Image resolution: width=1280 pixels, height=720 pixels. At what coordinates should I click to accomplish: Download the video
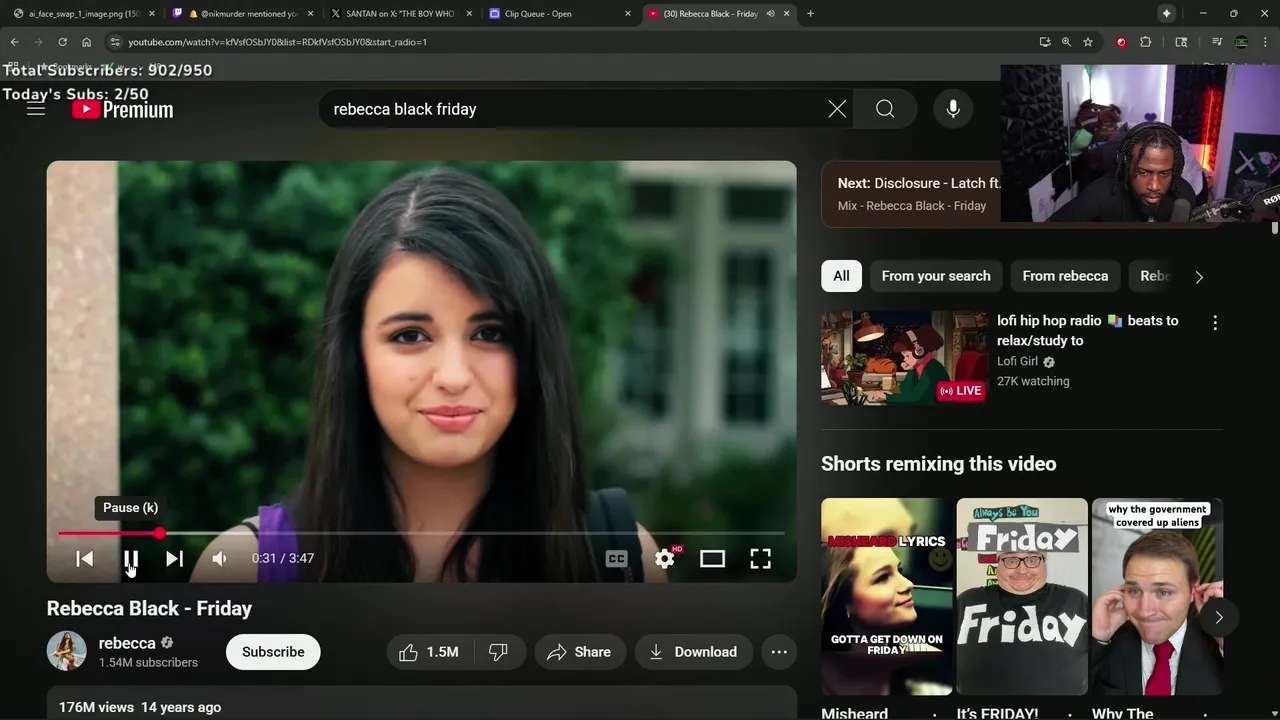[x=693, y=652]
